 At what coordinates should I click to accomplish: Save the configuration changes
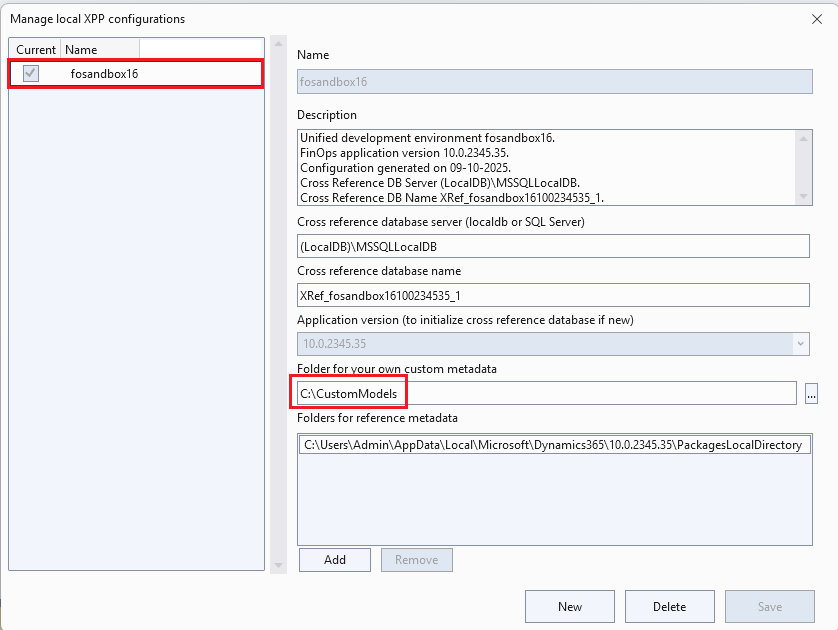[769, 606]
